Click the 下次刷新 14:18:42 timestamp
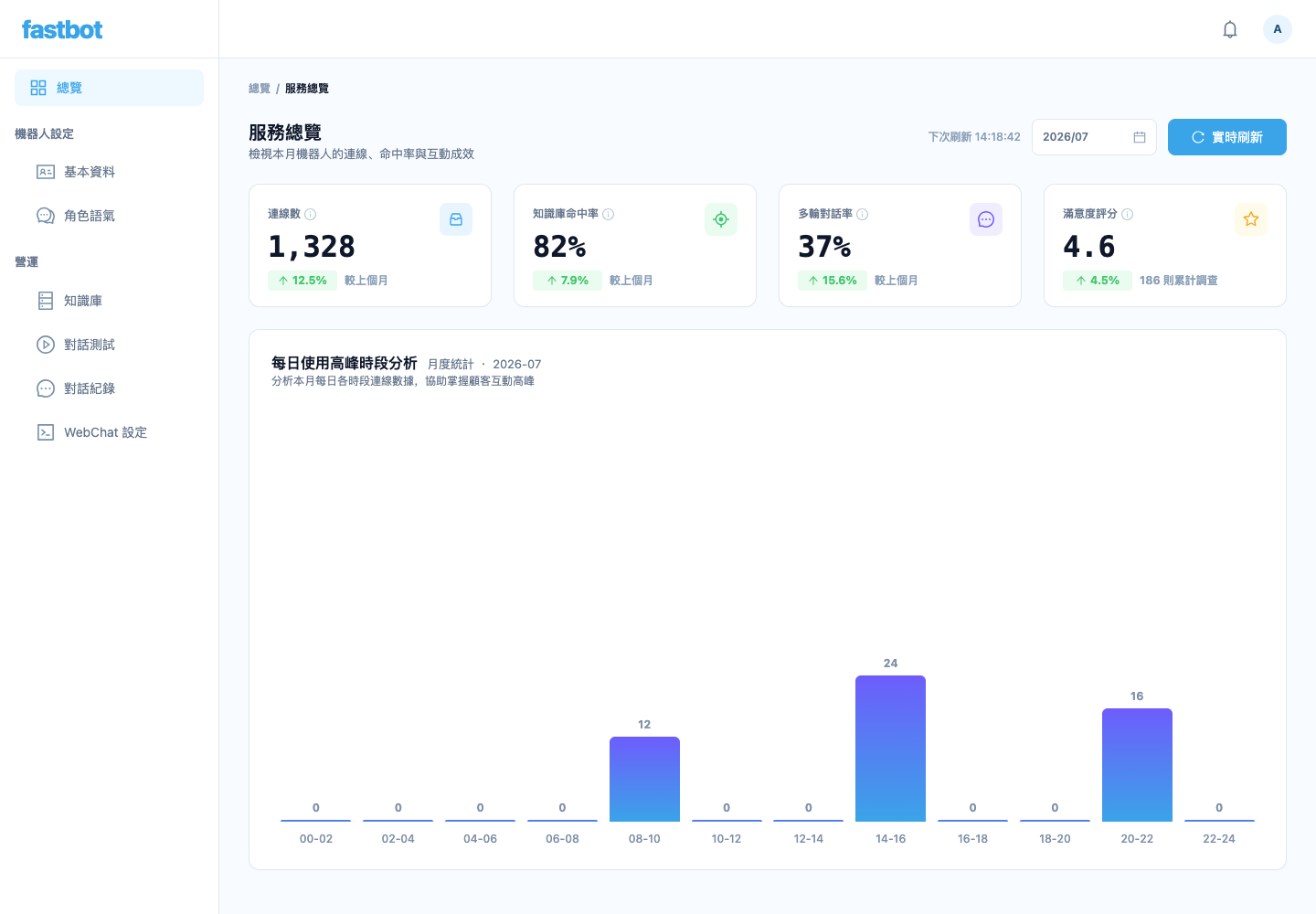Screen dimensions: 1316x914 974,137
